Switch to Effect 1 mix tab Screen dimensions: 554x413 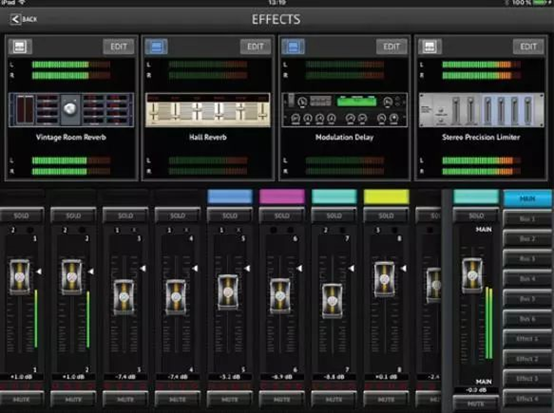click(527, 339)
